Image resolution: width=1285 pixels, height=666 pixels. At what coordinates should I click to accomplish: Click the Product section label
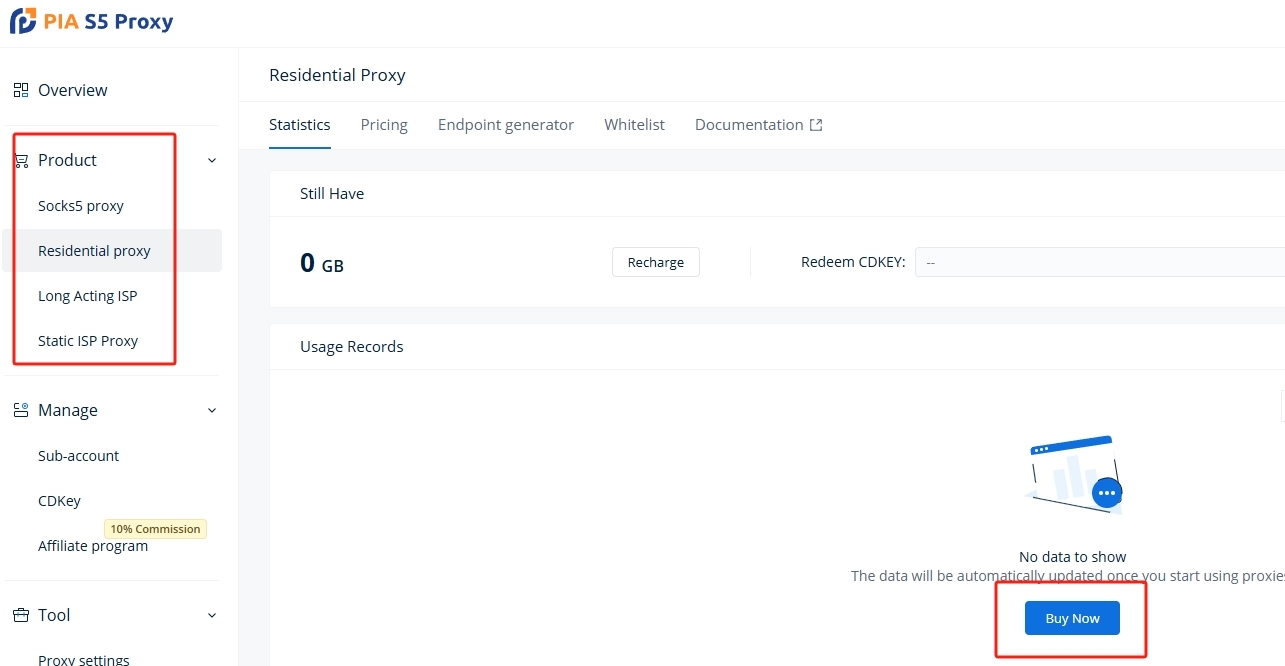tap(67, 160)
